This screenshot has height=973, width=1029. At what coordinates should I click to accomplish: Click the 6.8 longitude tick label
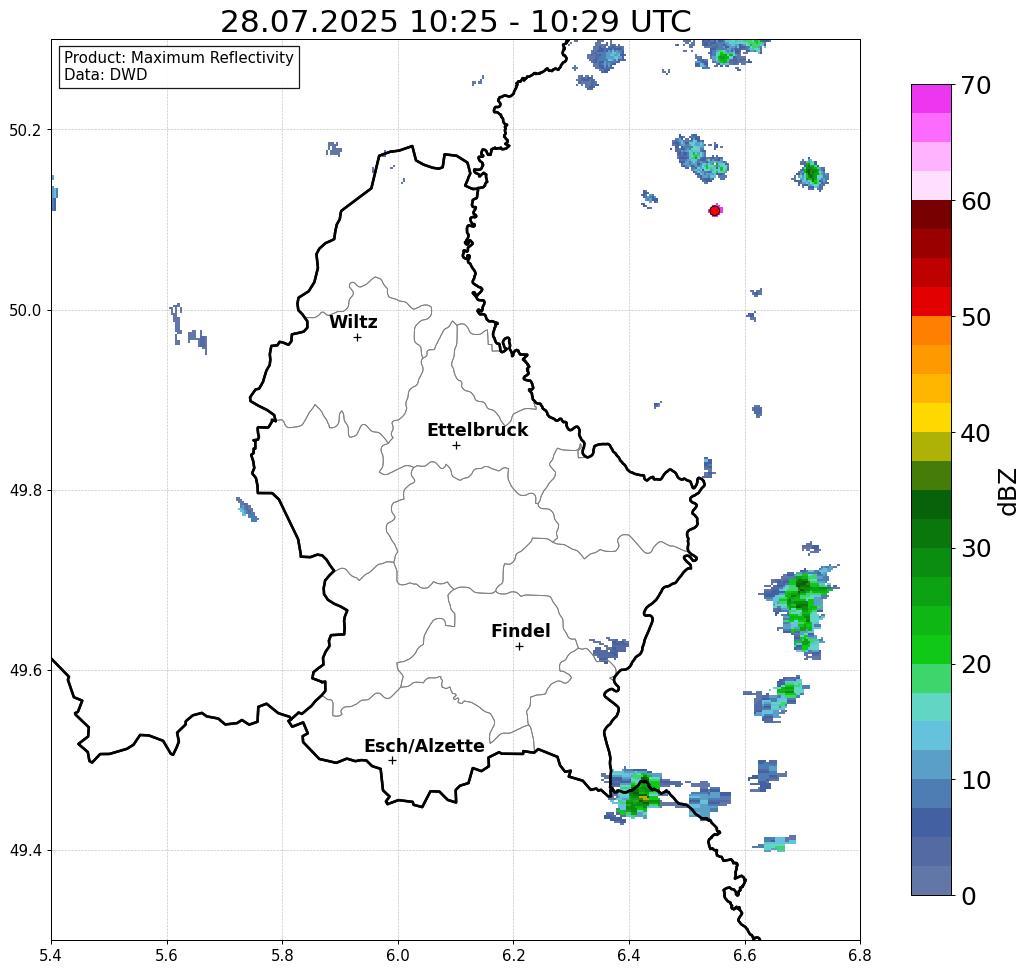(860, 955)
